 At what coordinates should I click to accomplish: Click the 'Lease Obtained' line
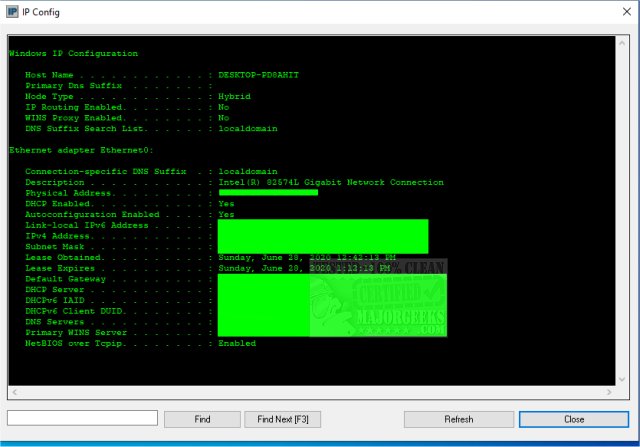coord(210,258)
